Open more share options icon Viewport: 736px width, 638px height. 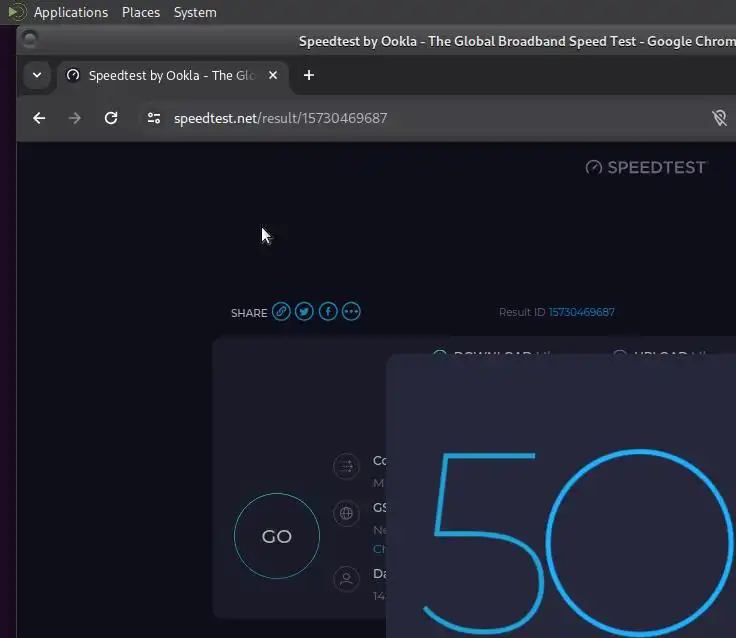pos(351,312)
